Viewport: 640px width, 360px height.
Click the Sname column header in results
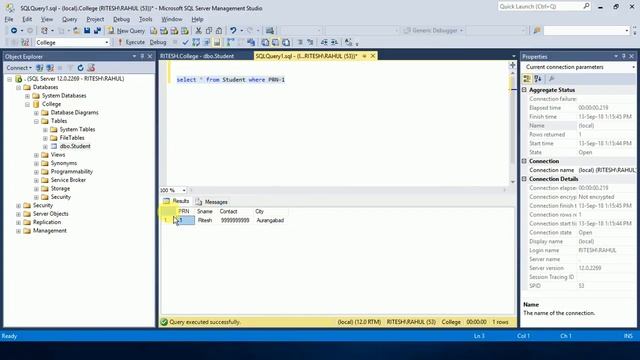pos(205,211)
